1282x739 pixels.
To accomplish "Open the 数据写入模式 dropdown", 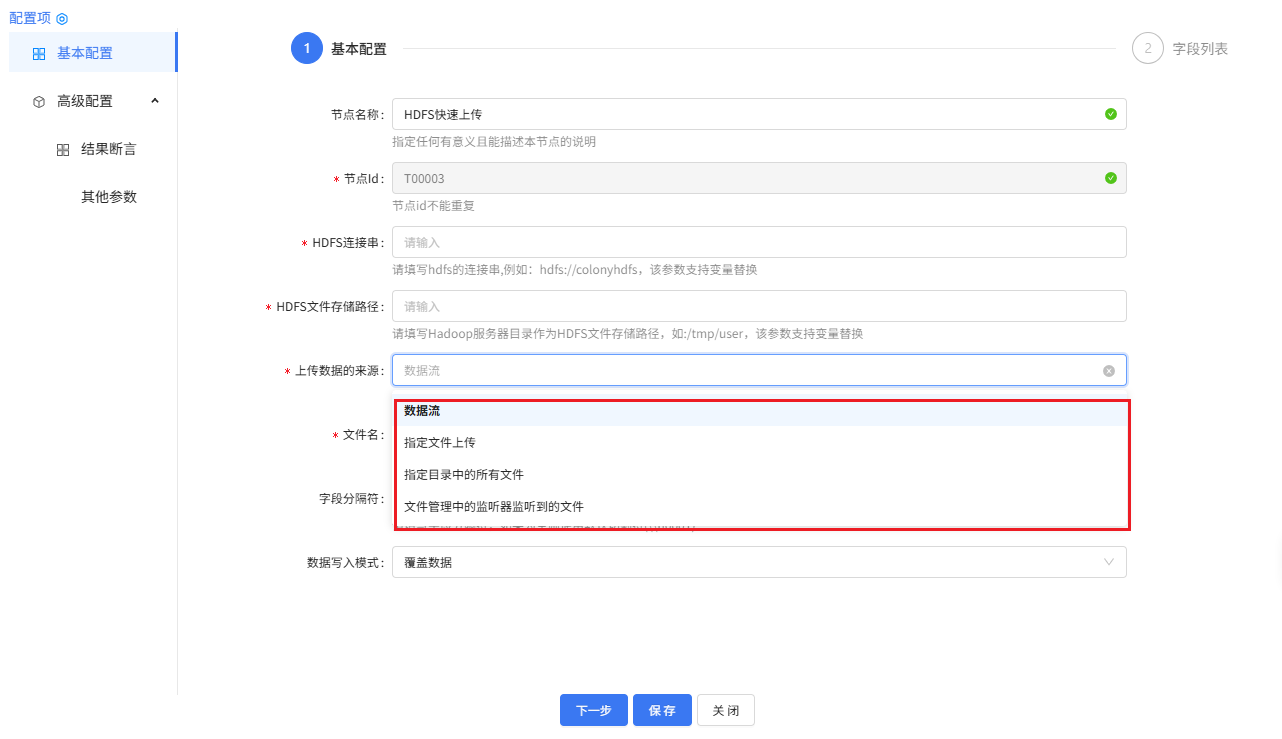I will pos(758,562).
